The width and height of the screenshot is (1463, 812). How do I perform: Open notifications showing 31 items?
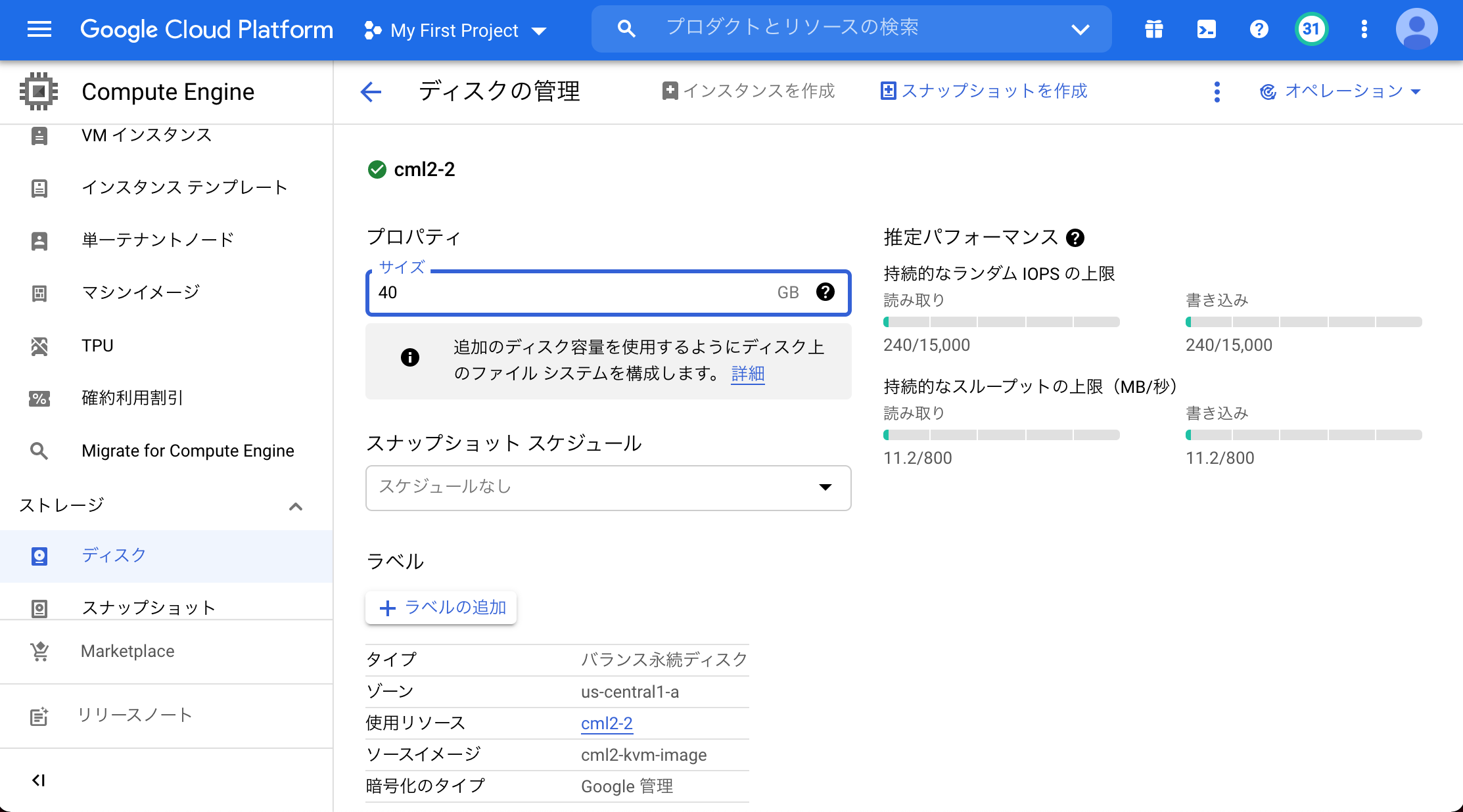tap(1311, 30)
